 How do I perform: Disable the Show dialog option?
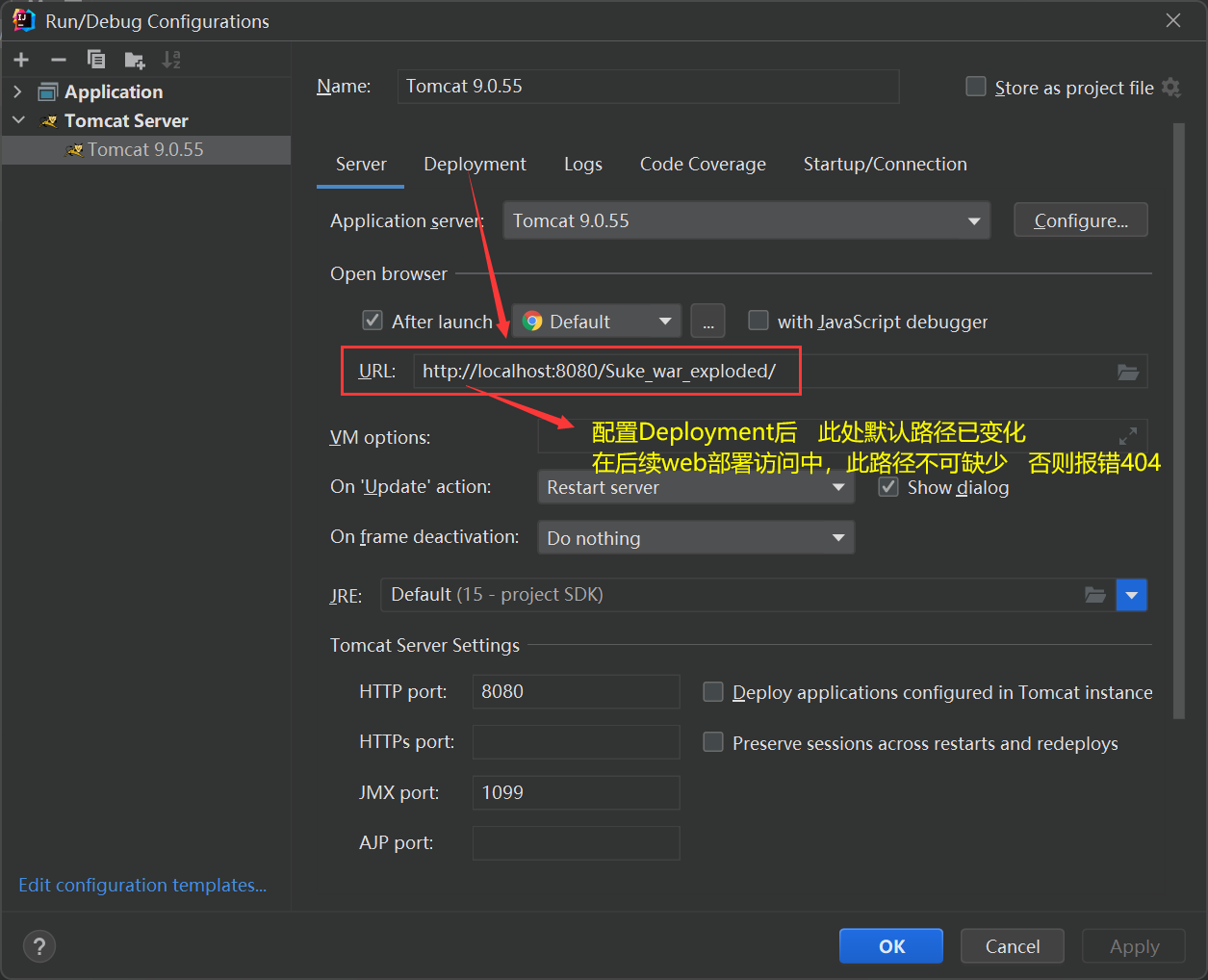click(887, 486)
